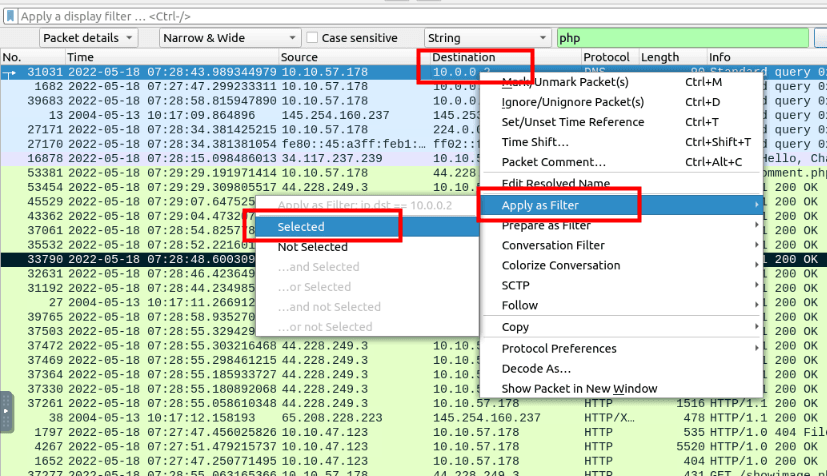Open the Prepare as Filter submenu
This screenshot has width=827, height=476.
tap(546, 225)
